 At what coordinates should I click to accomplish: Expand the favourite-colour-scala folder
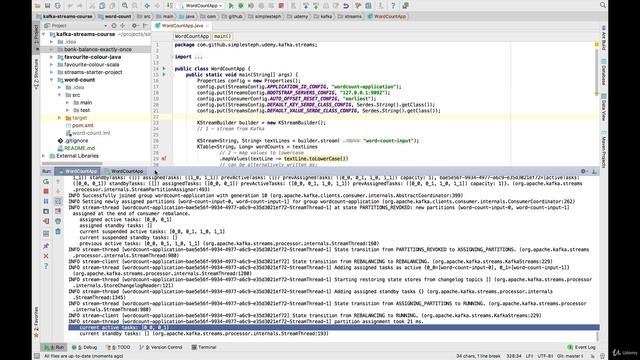click(52, 64)
